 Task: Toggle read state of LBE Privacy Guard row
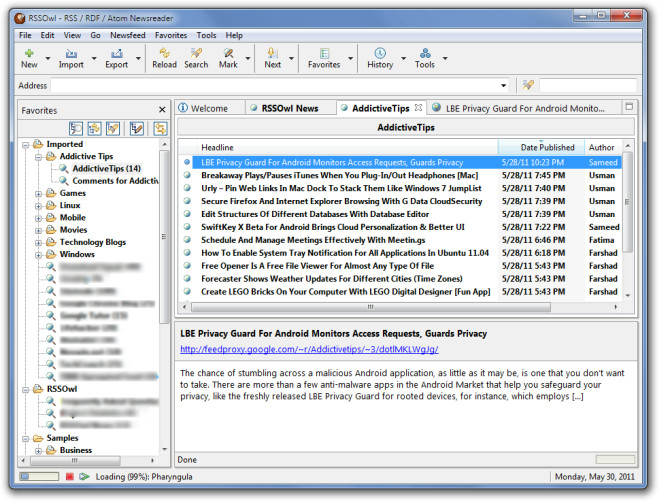click(x=187, y=162)
